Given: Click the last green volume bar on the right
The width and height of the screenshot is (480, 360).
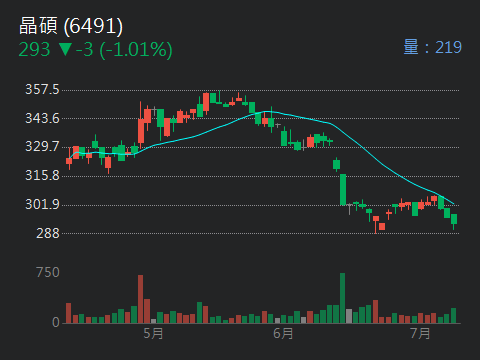Looking at the screenshot, I should coord(453,316).
